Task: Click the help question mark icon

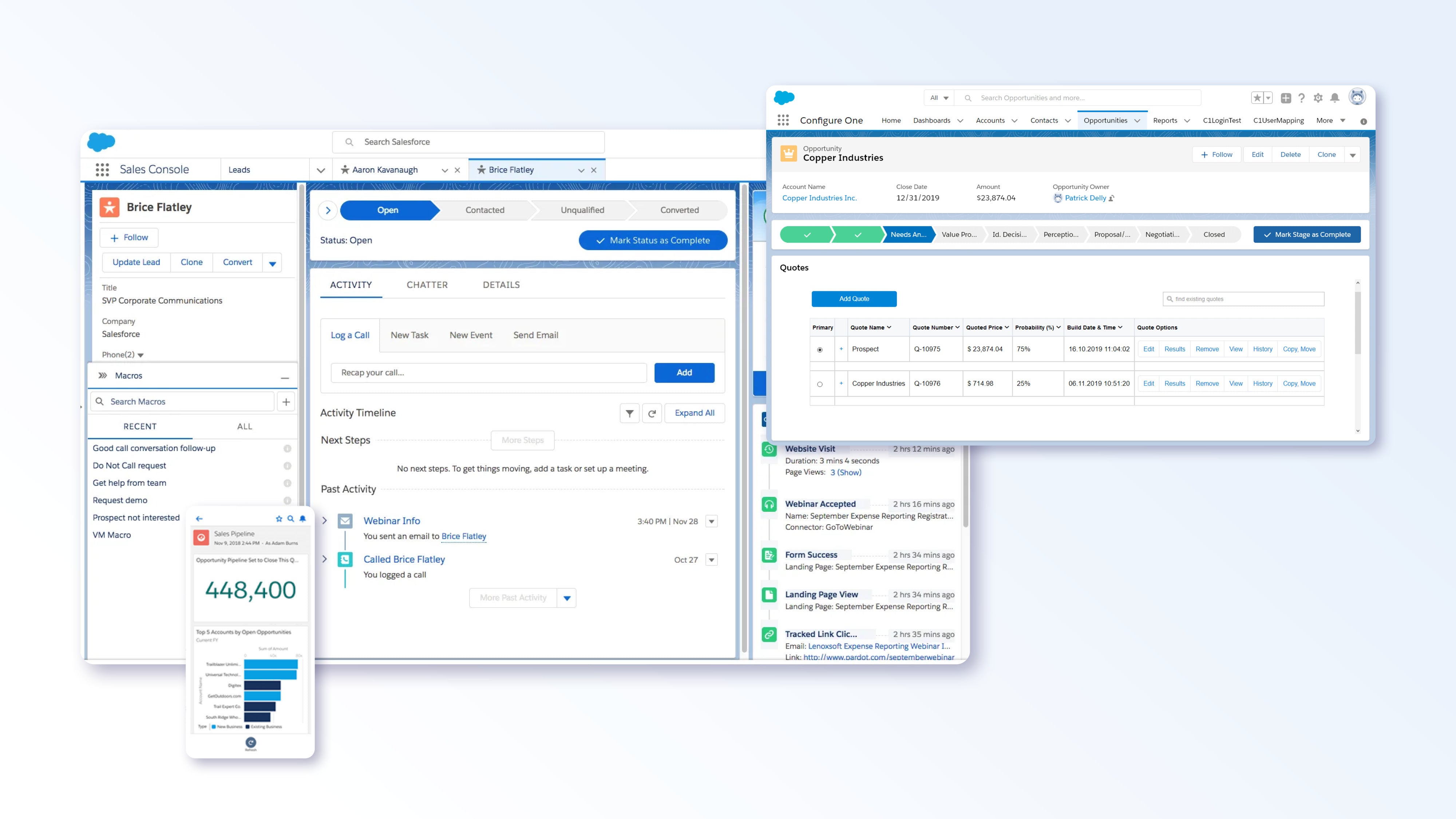Action: [x=1302, y=98]
